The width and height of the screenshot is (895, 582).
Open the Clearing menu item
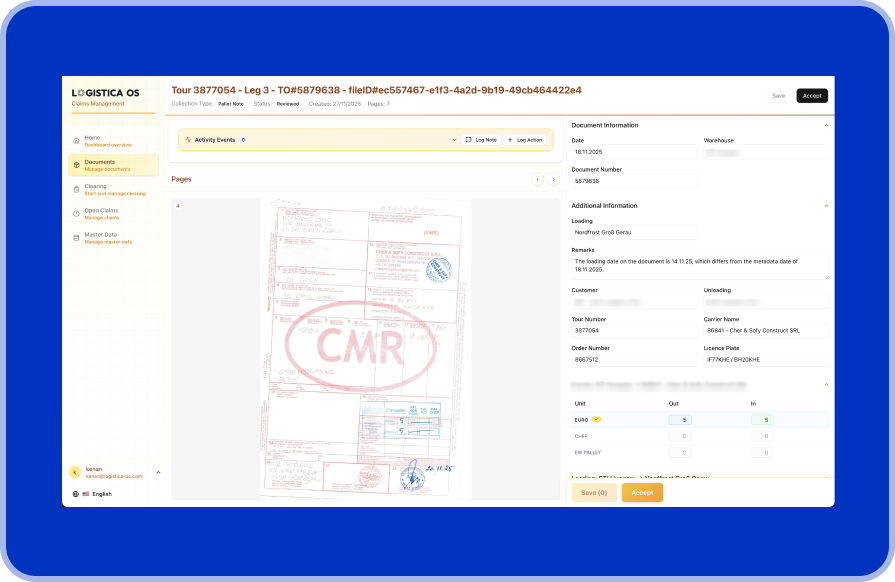pyautogui.click(x=113, y=189)
